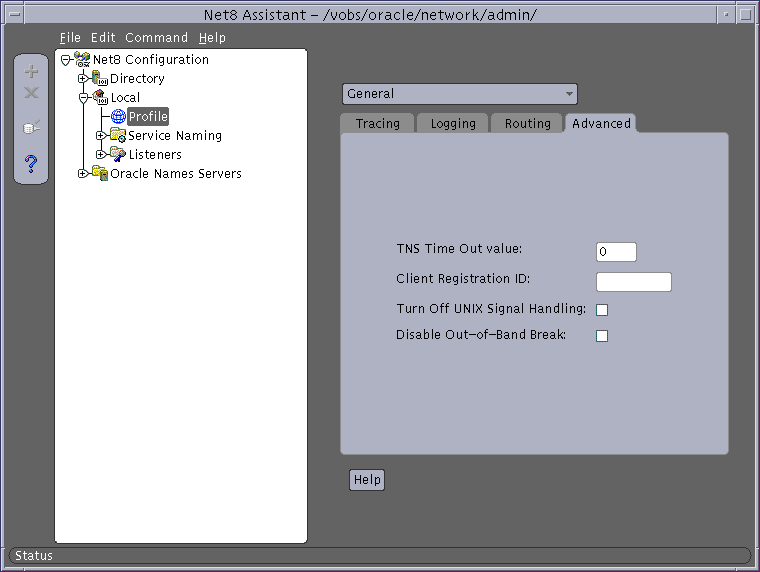Click the Local node icon
The width and height of the screenshot is (760, 572).
coord(100,97)
